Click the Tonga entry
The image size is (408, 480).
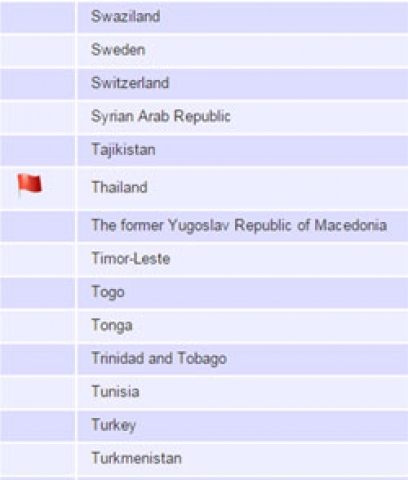[x=112, y=325]
